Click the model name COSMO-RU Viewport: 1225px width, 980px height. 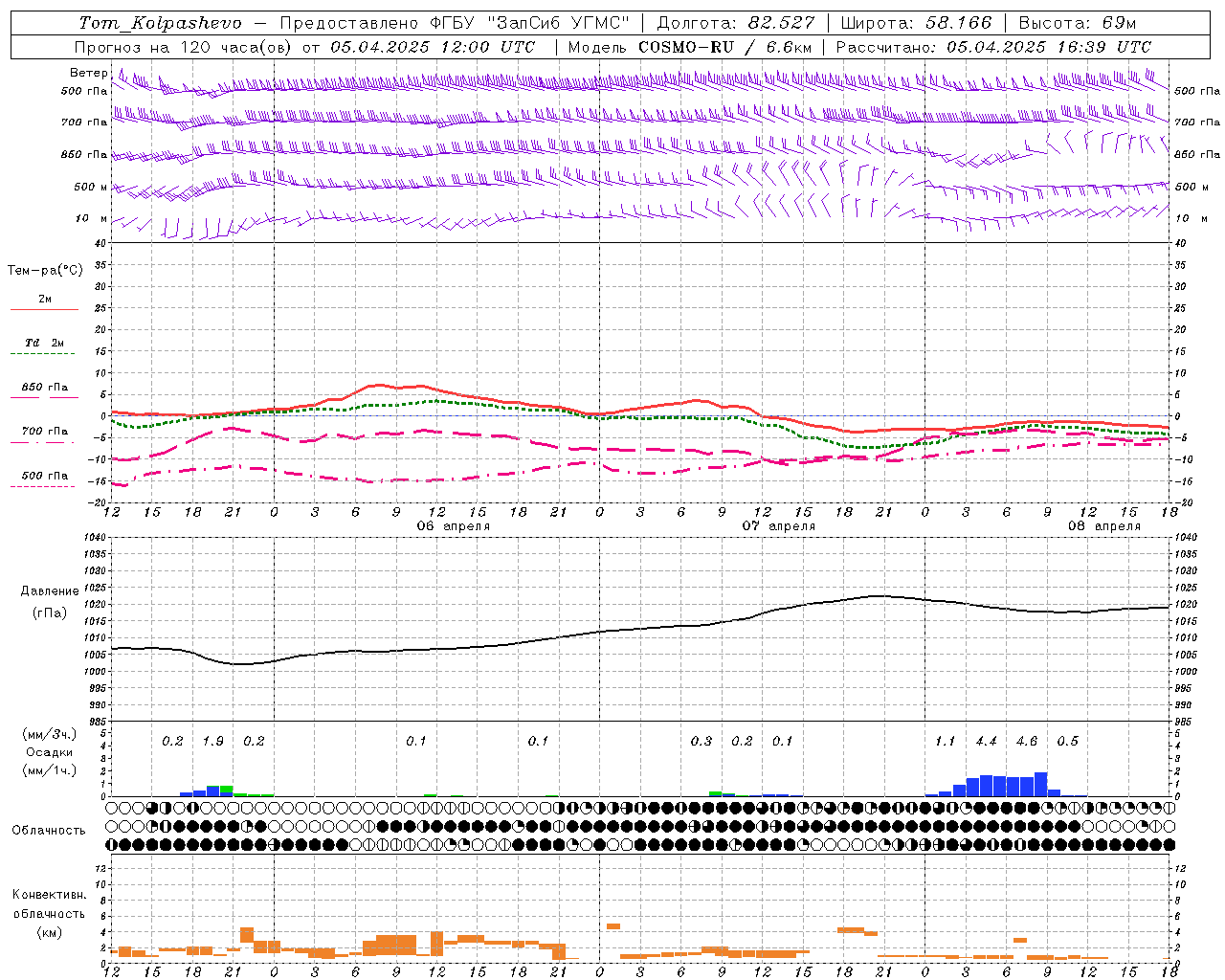(x=685, y=47)
